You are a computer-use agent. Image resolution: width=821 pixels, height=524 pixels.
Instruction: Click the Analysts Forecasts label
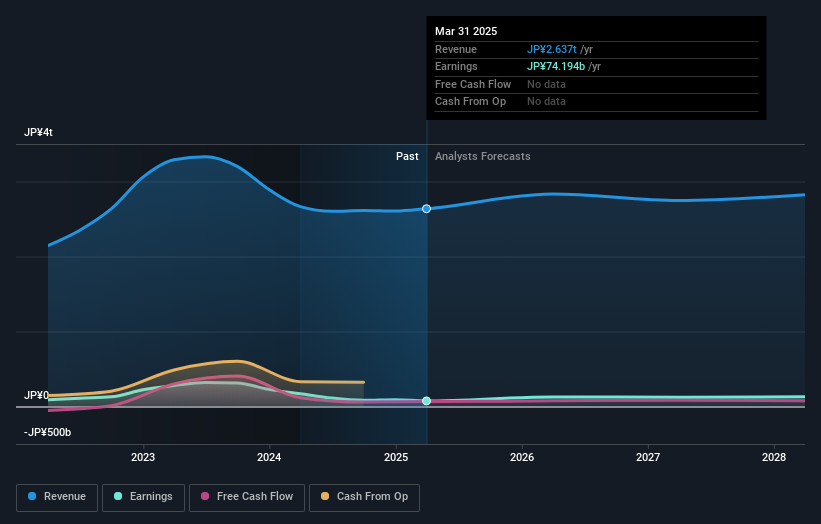tap(482, 156)
